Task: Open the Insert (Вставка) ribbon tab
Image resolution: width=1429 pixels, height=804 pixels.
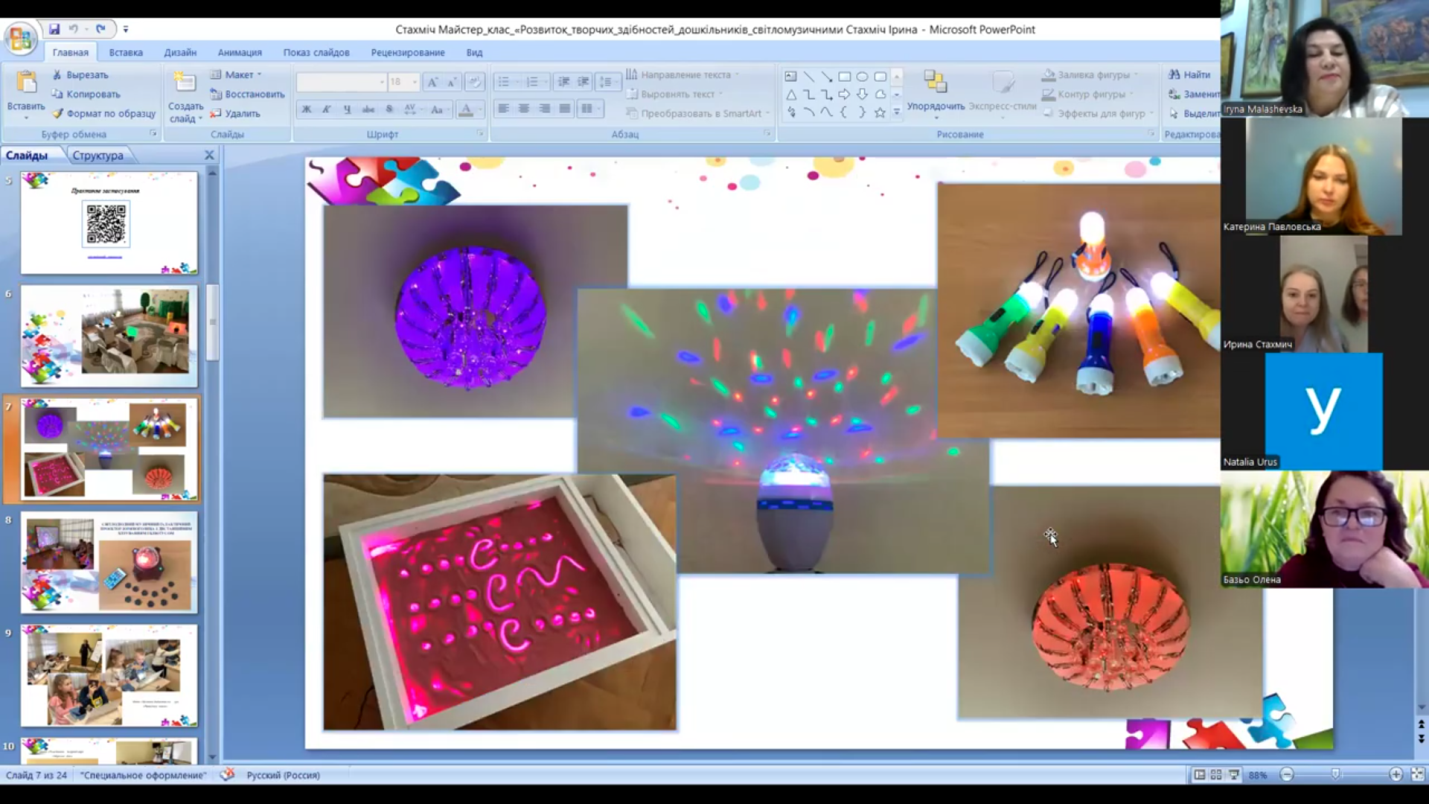Action: click(x=126, y=52)
